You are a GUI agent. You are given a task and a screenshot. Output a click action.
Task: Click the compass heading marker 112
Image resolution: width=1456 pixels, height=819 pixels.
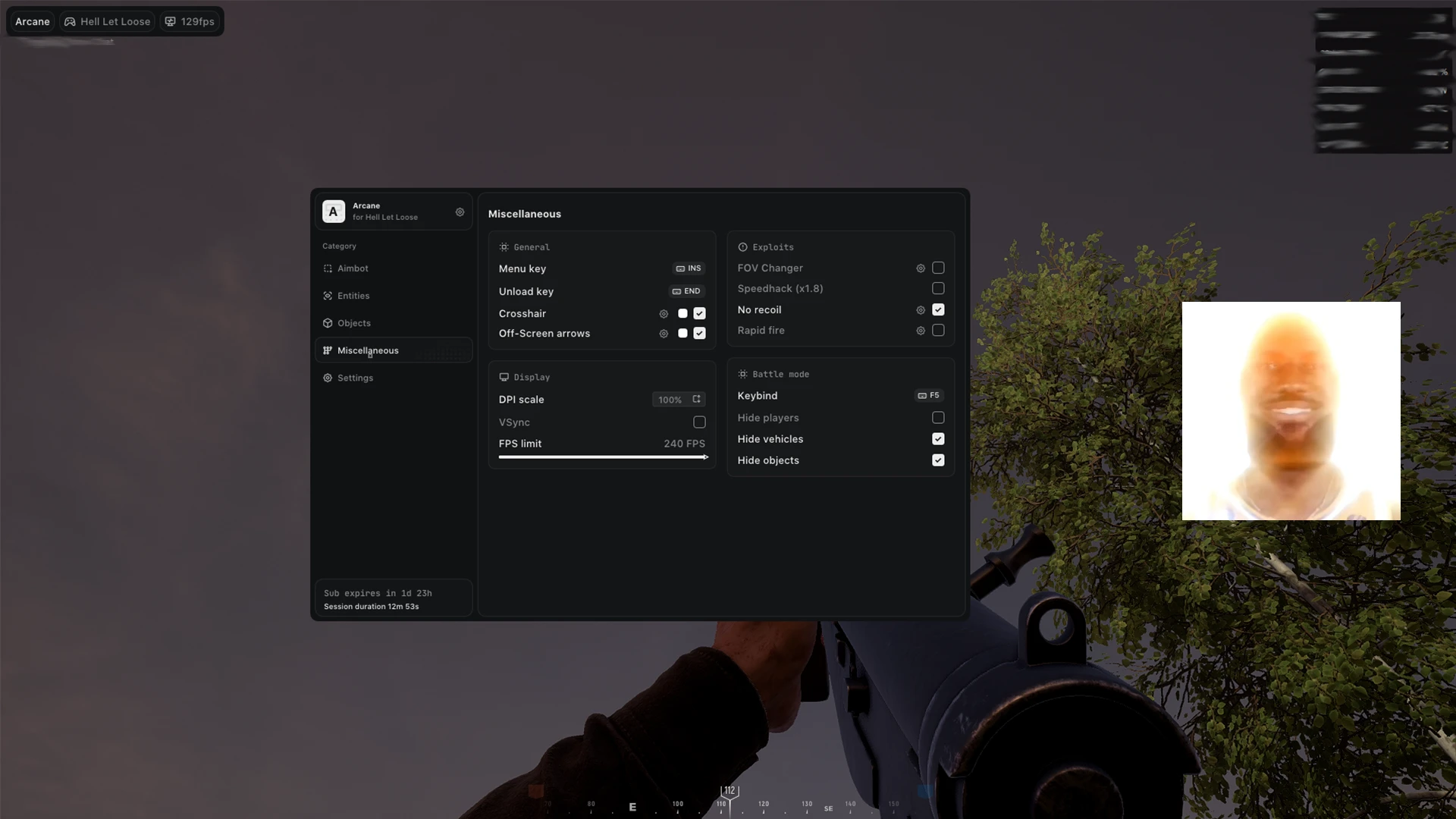[730, 791]
